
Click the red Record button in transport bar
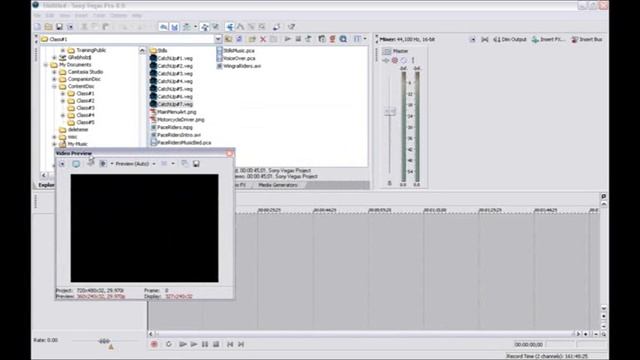[154, 344]
